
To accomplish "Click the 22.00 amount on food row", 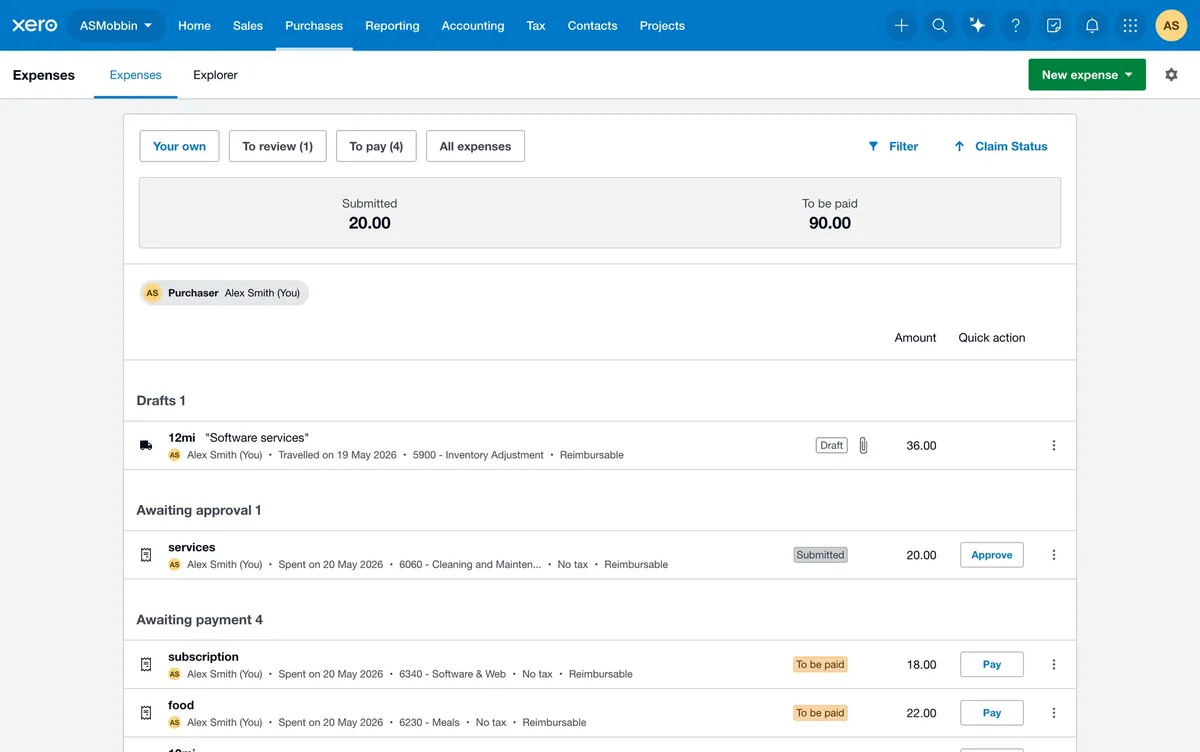I will [921, 713].
